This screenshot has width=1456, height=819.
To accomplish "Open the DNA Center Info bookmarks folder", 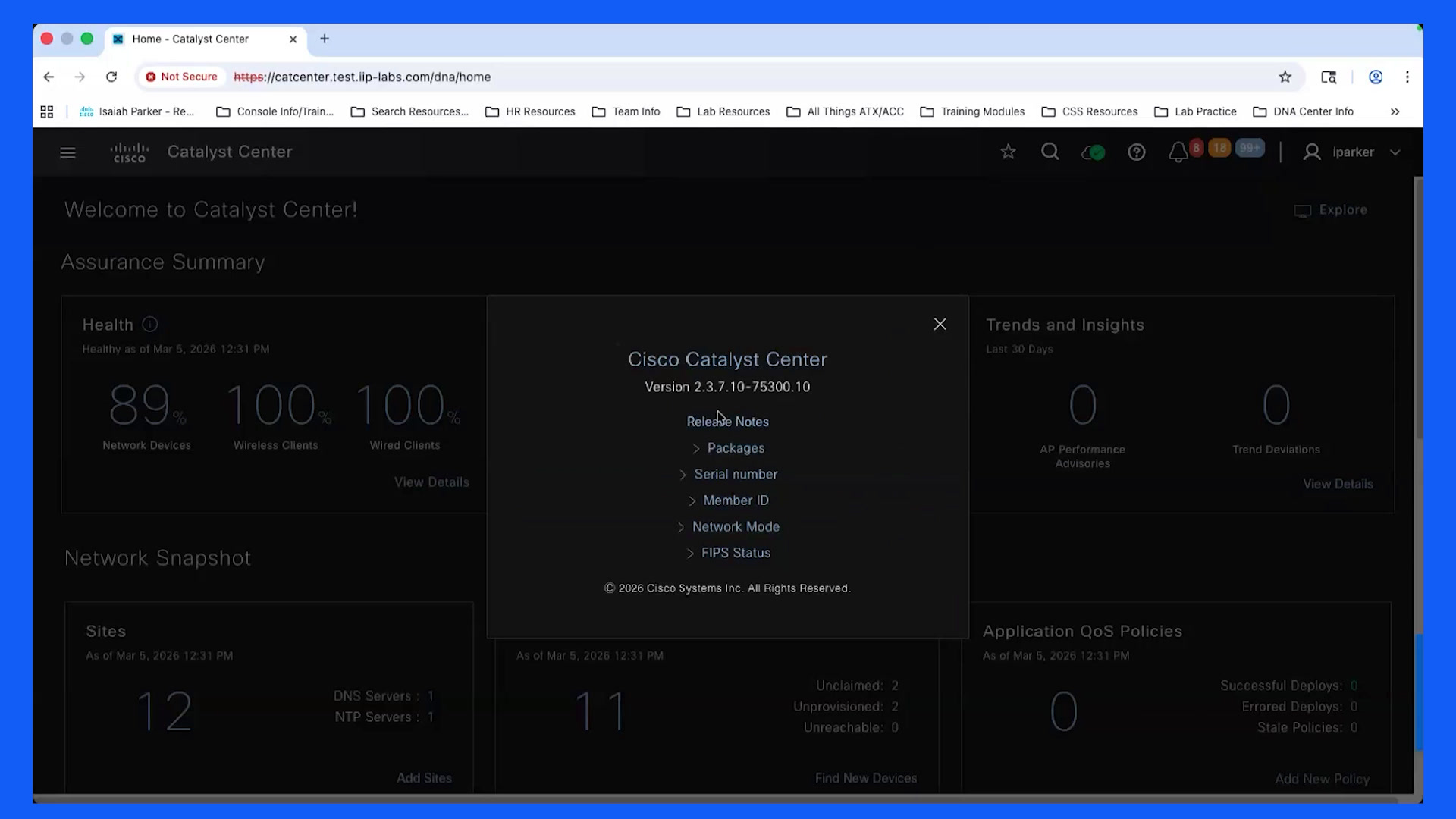I will (1303, 111).
